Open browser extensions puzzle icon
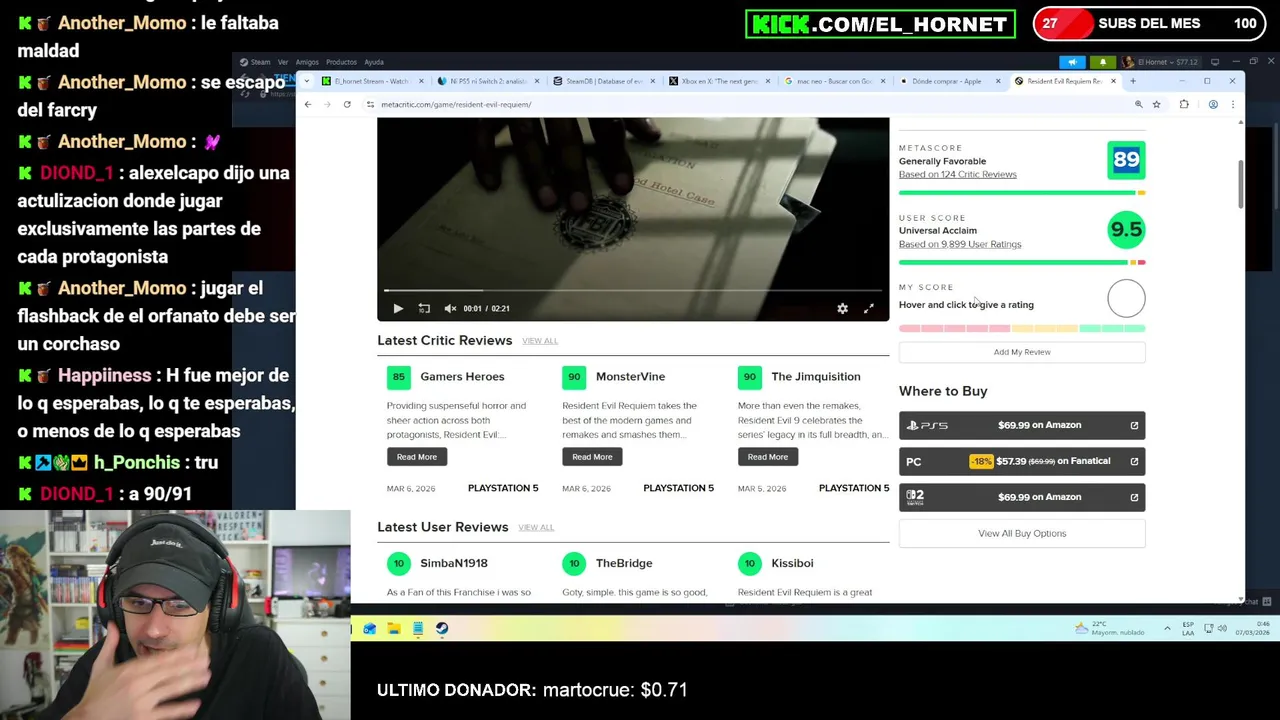The width and height of the screenshot is (1280, 720). [1184, 104]
